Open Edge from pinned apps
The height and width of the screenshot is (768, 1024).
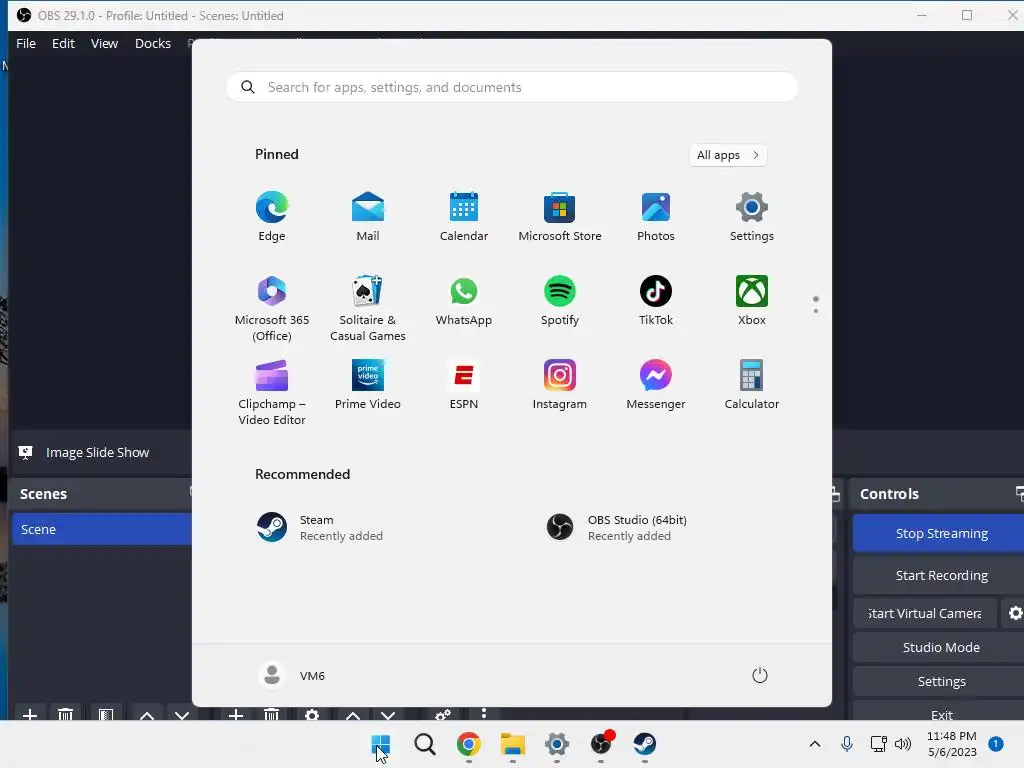272,217
